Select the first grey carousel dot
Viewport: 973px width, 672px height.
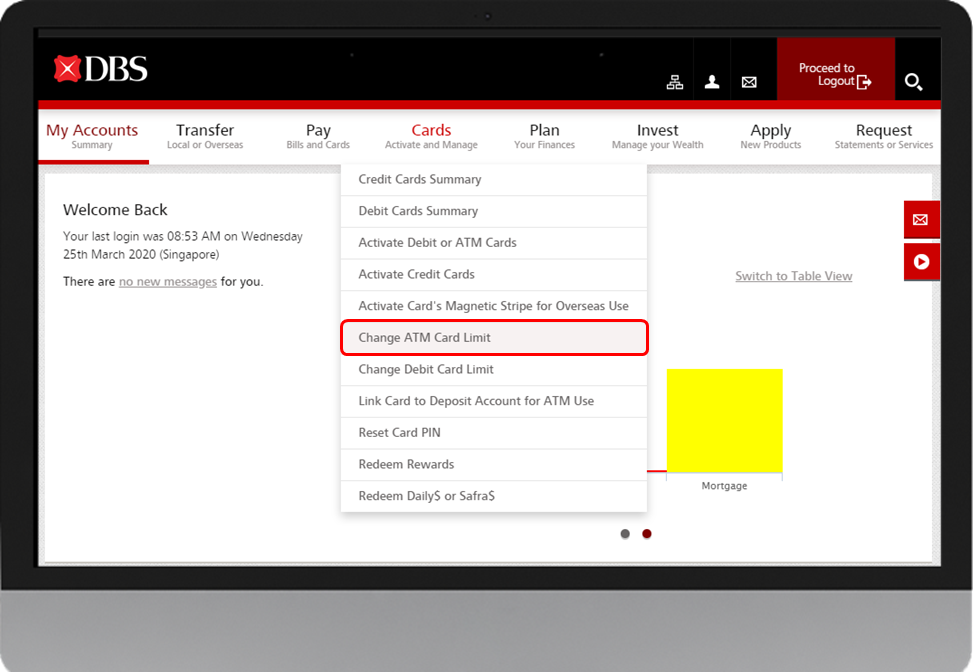[625, 534]
